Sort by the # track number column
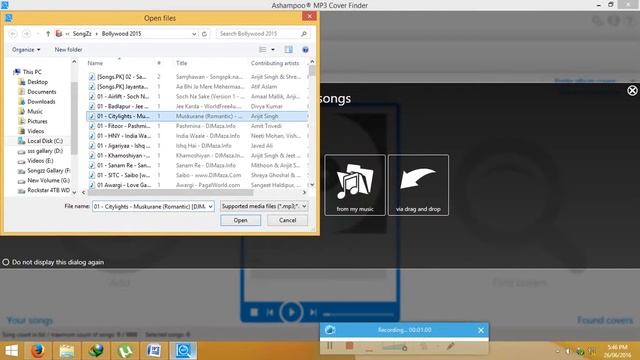The image size is (640, 360). point(159,63)
